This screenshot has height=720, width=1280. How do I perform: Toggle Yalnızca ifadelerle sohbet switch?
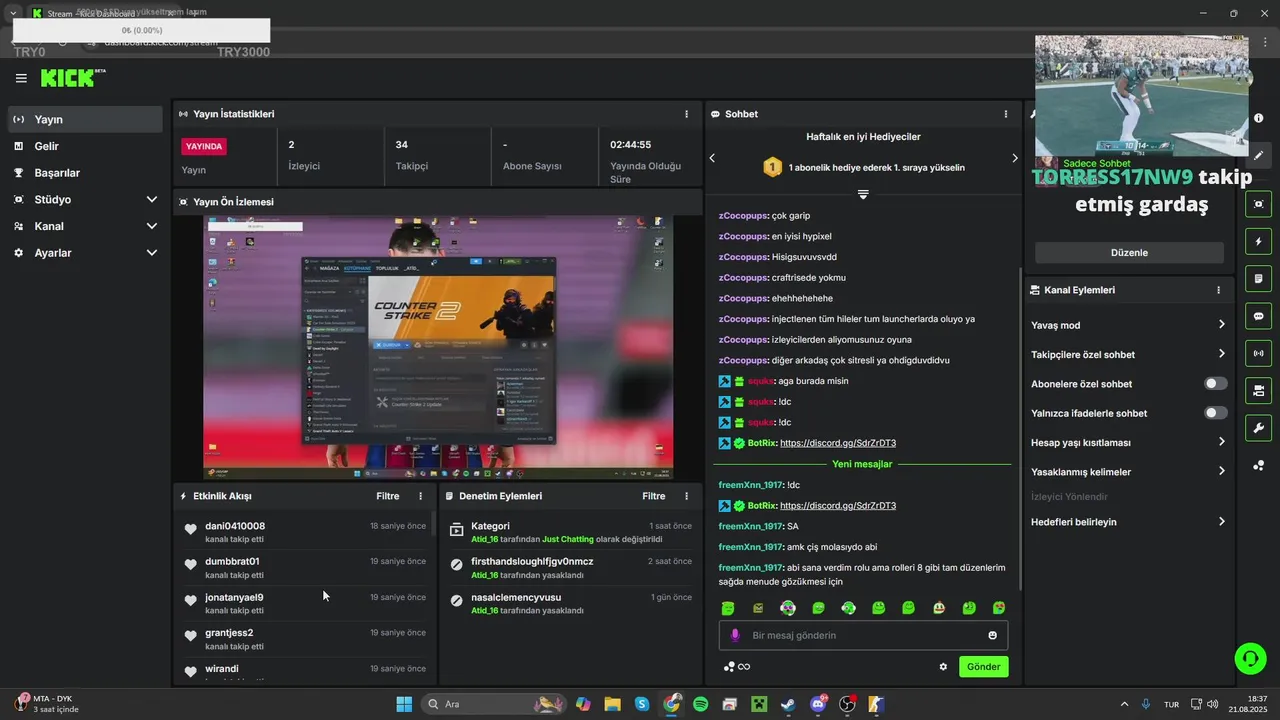point(1215,413)
